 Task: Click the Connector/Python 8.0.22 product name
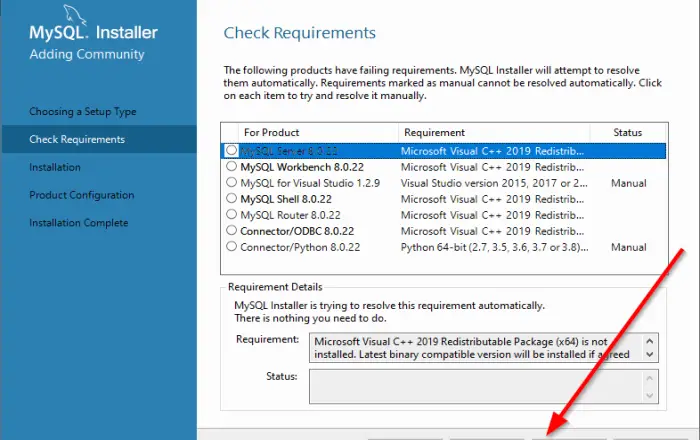point(300,247)
